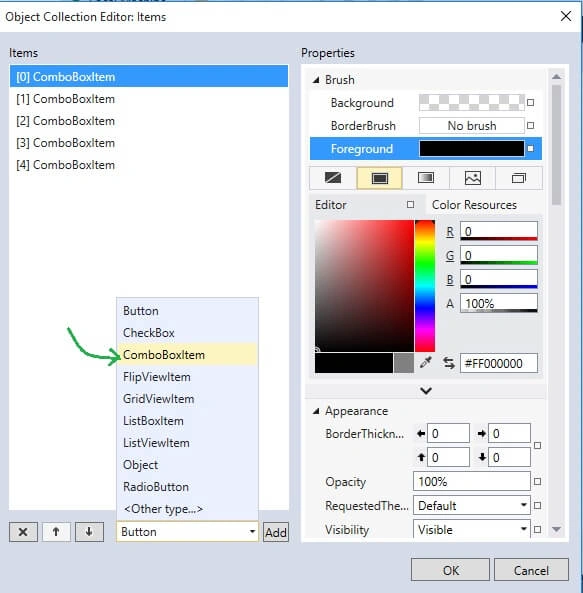The image size is (583, 593).
Task: Click the Foreground black color swatch
Action: click(472, 149)
